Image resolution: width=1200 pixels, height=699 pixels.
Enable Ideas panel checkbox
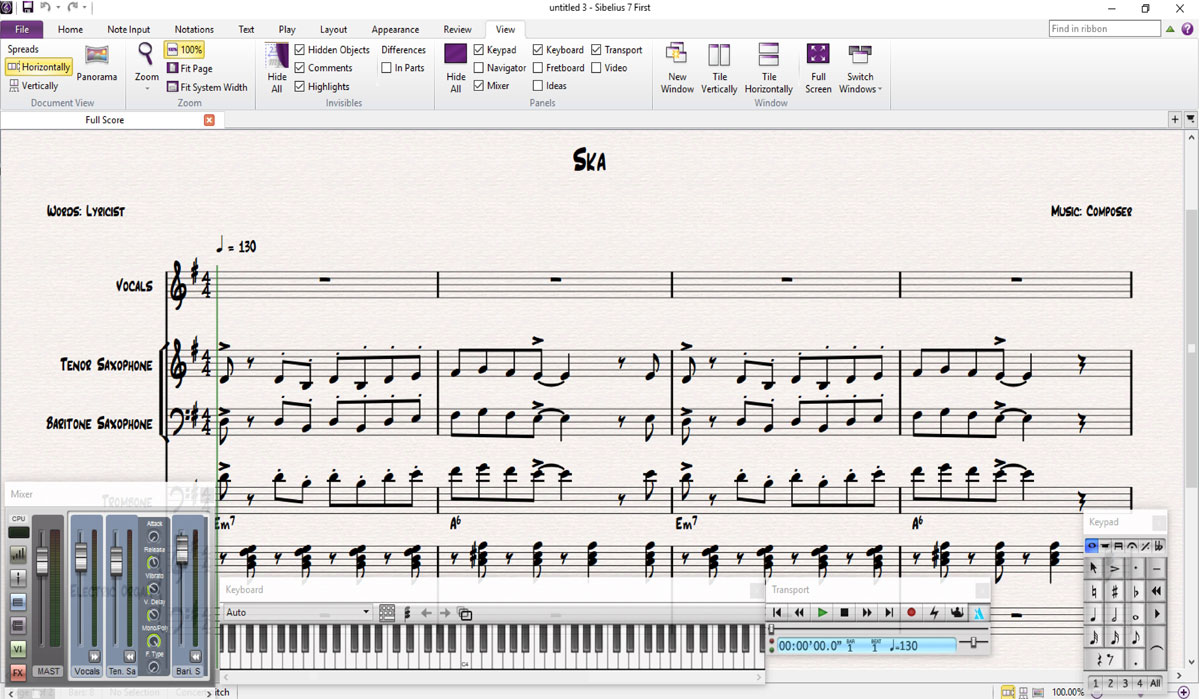pos(538,86)
